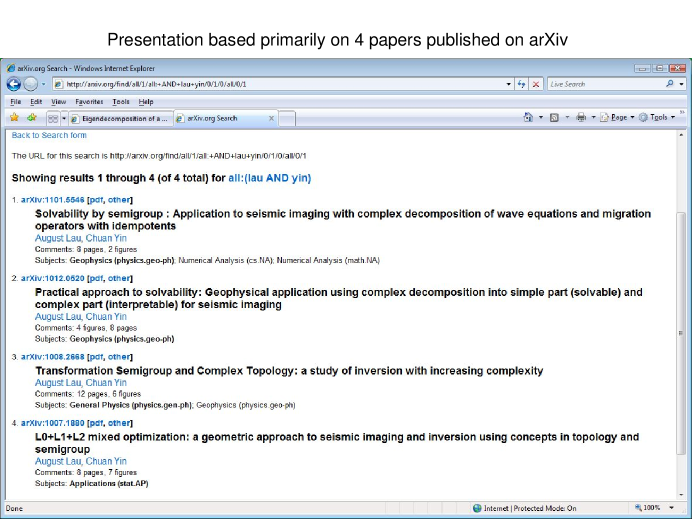
Task: Click the vertical scrollbar thumb
Action: [x=681, y=333]
